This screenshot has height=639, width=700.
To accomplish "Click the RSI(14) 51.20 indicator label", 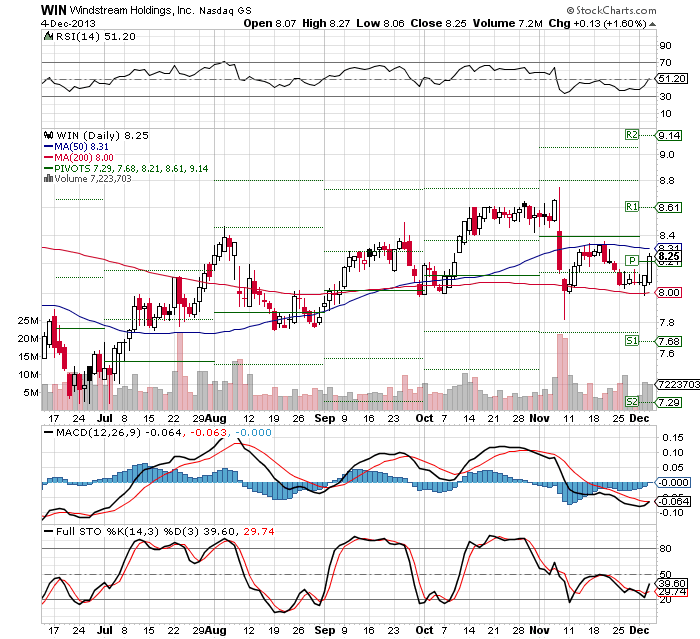I will [x=96, y=37].
